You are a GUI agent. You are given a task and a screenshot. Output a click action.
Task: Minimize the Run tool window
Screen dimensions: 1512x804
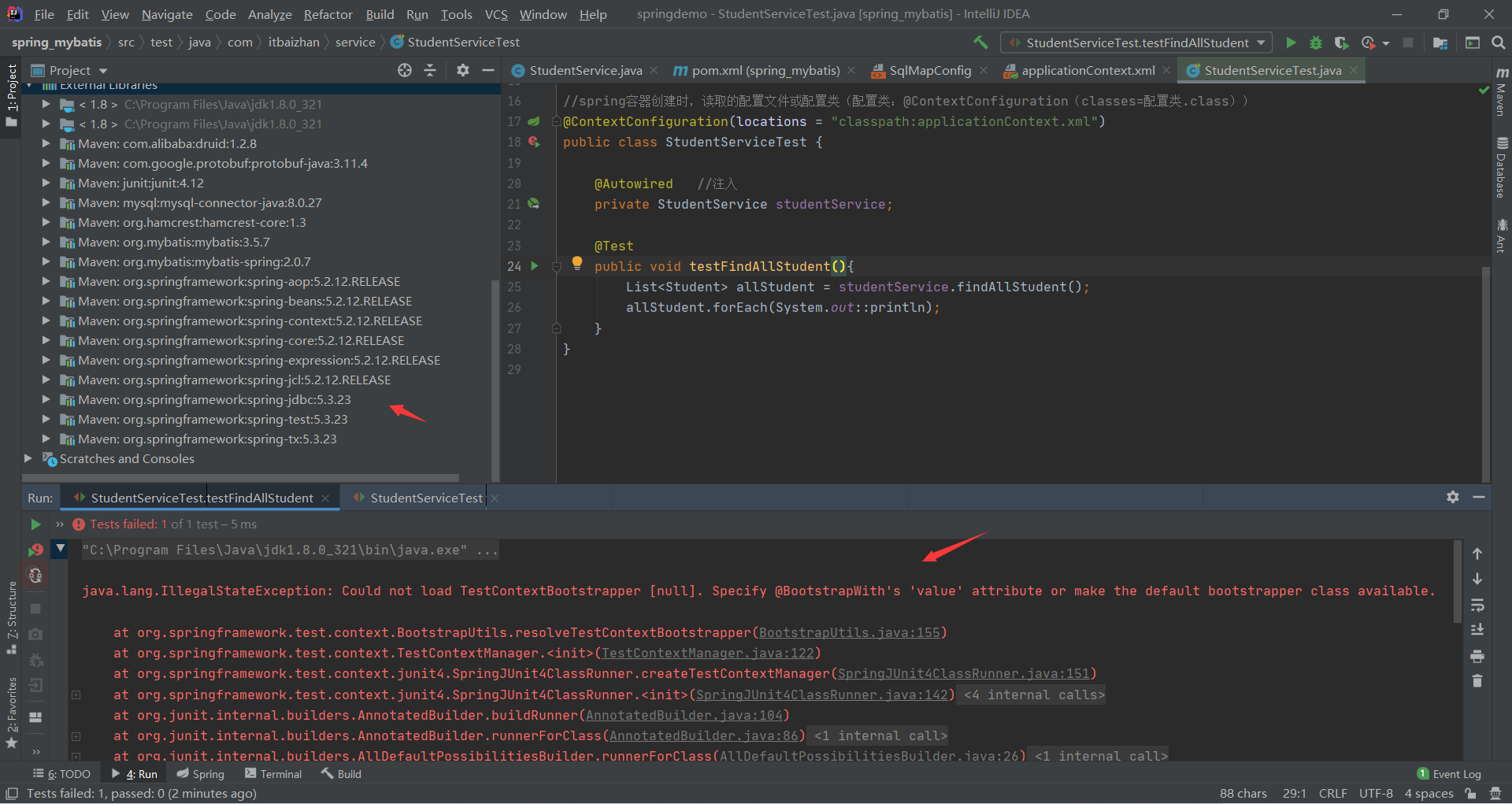coord(1479,497)
